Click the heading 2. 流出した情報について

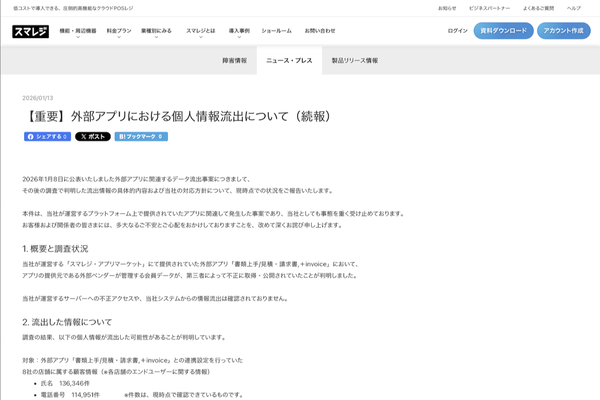point(67,322)
